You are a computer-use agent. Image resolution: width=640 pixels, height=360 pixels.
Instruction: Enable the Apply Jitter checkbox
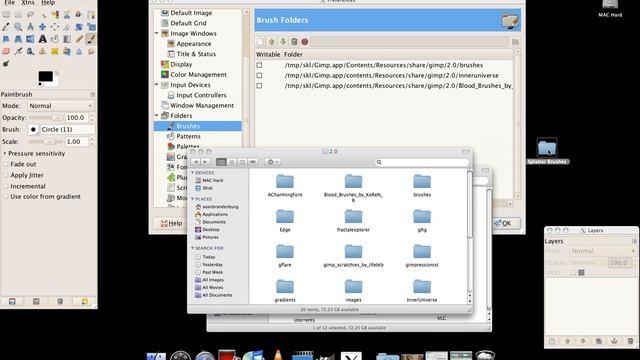pos(6,175)
